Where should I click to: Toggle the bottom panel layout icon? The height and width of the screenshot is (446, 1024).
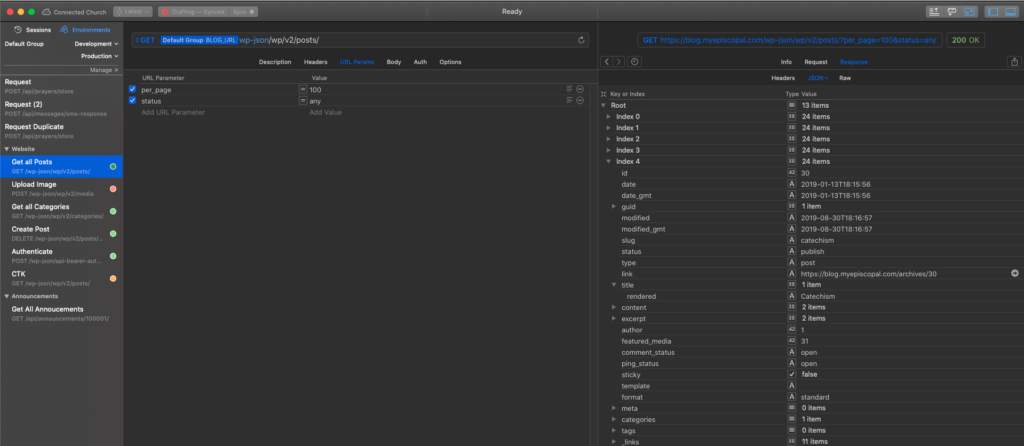pyautogui.click(x=1010, y=12)
